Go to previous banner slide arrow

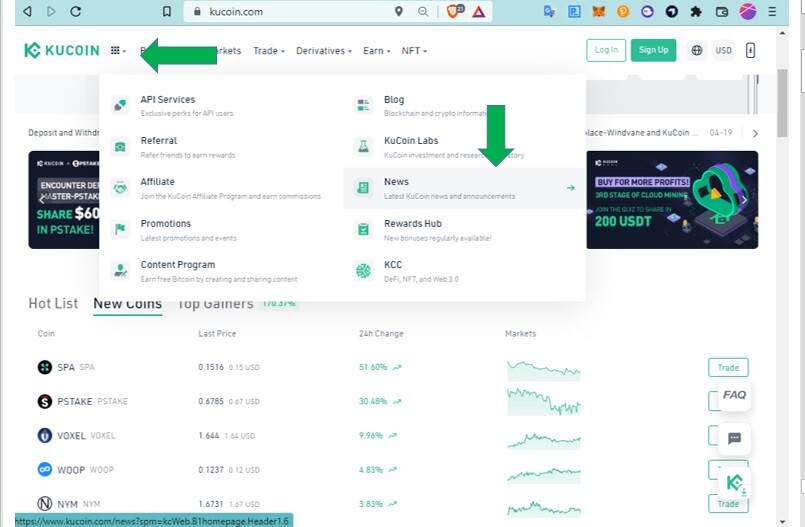[41, 200]
